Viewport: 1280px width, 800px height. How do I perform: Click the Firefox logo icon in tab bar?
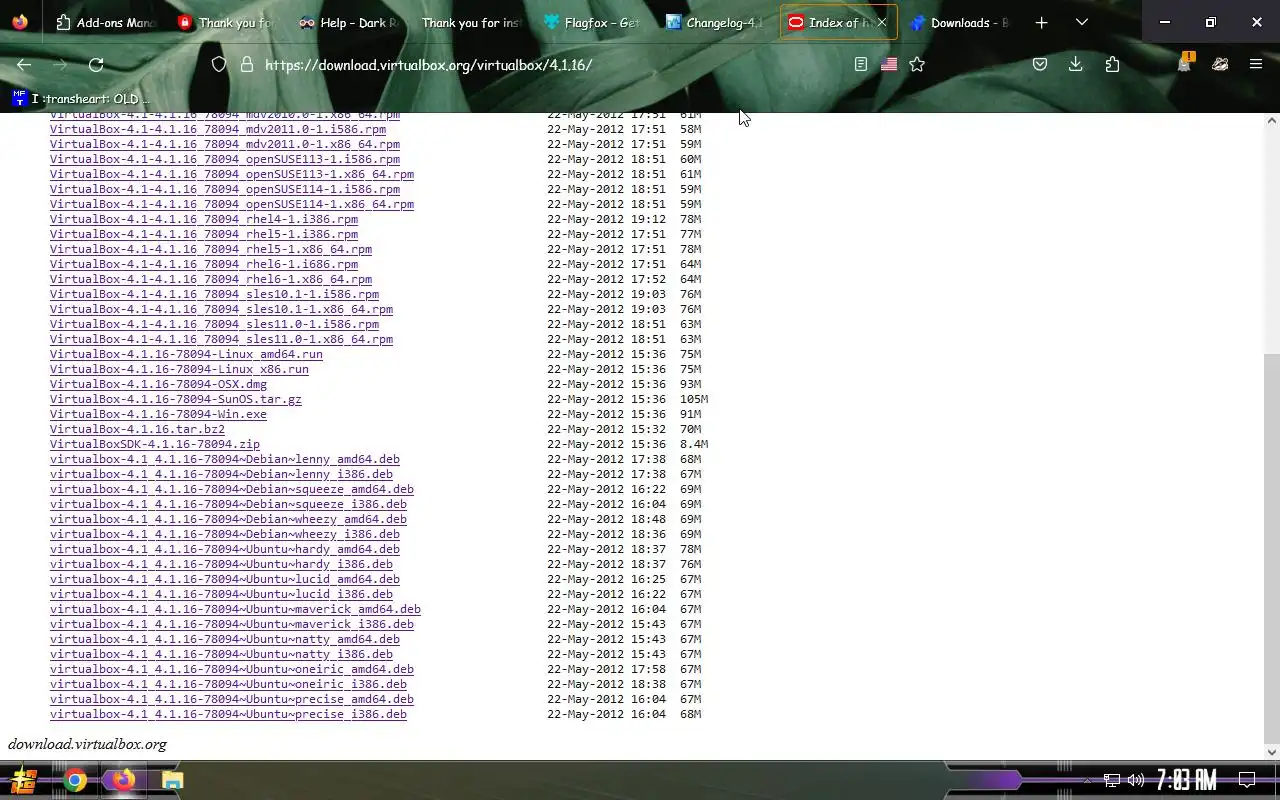(20, 22)
